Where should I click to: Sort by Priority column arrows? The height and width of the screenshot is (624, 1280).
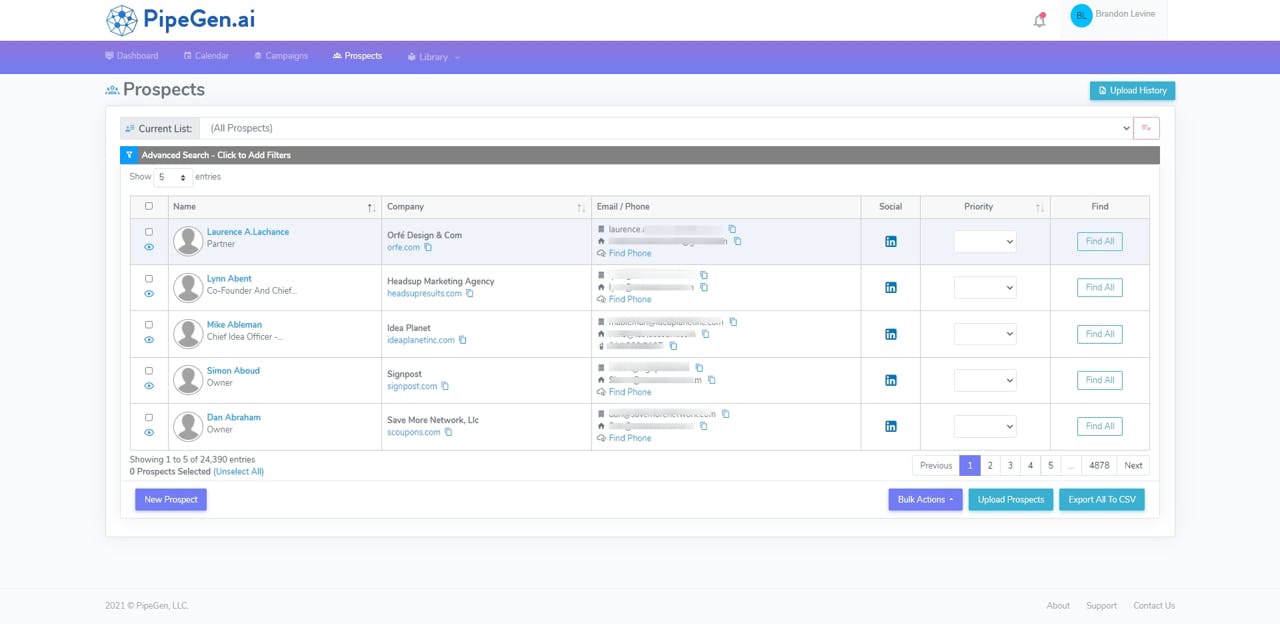tap(1040, 207)
